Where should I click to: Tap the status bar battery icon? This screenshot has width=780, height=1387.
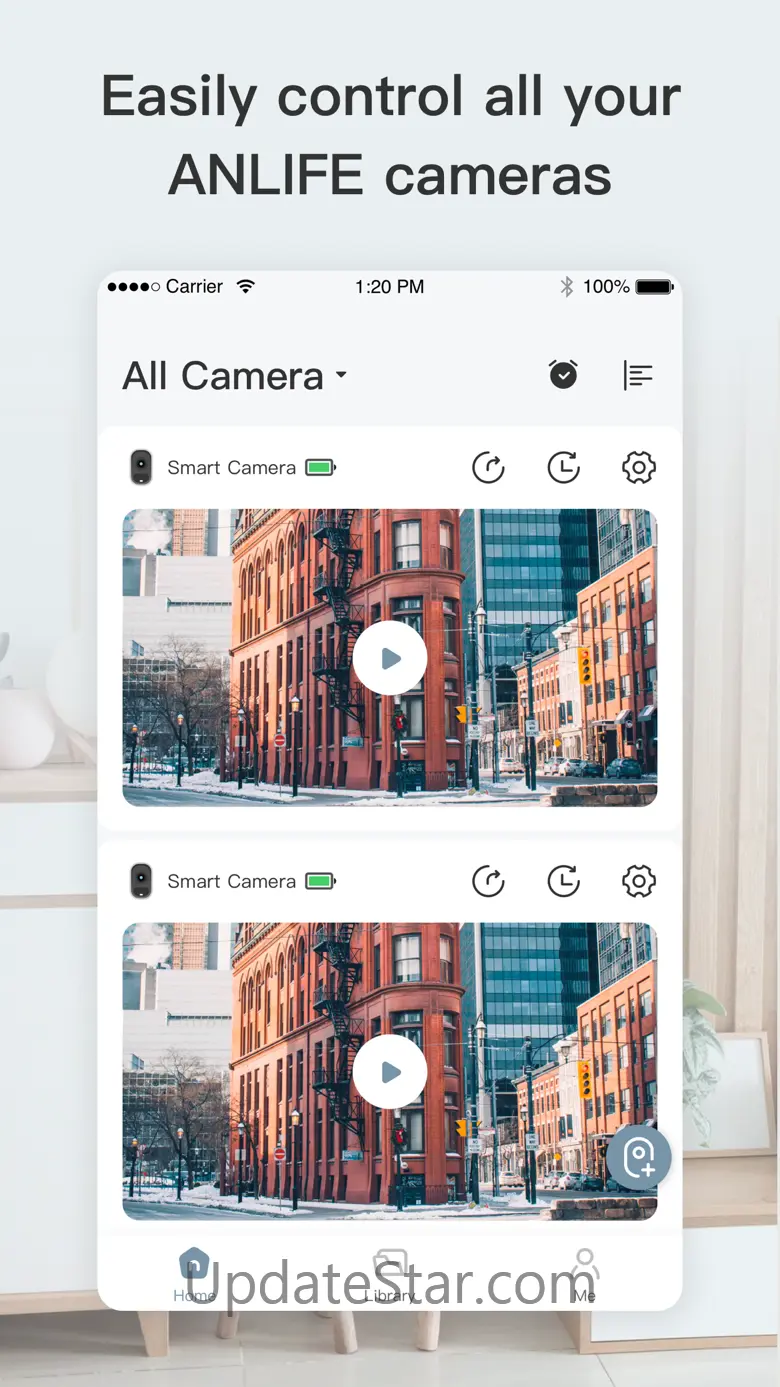coord(655,287)
